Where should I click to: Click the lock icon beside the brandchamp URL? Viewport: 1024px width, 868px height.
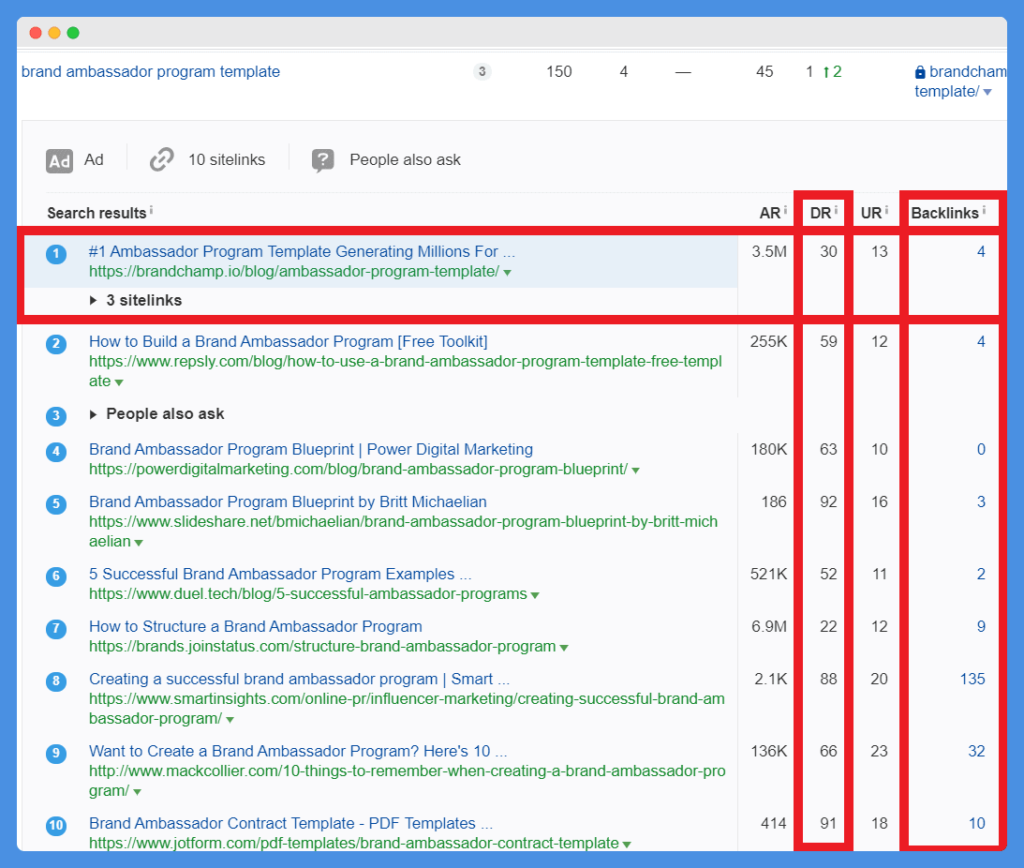point(920,72)
